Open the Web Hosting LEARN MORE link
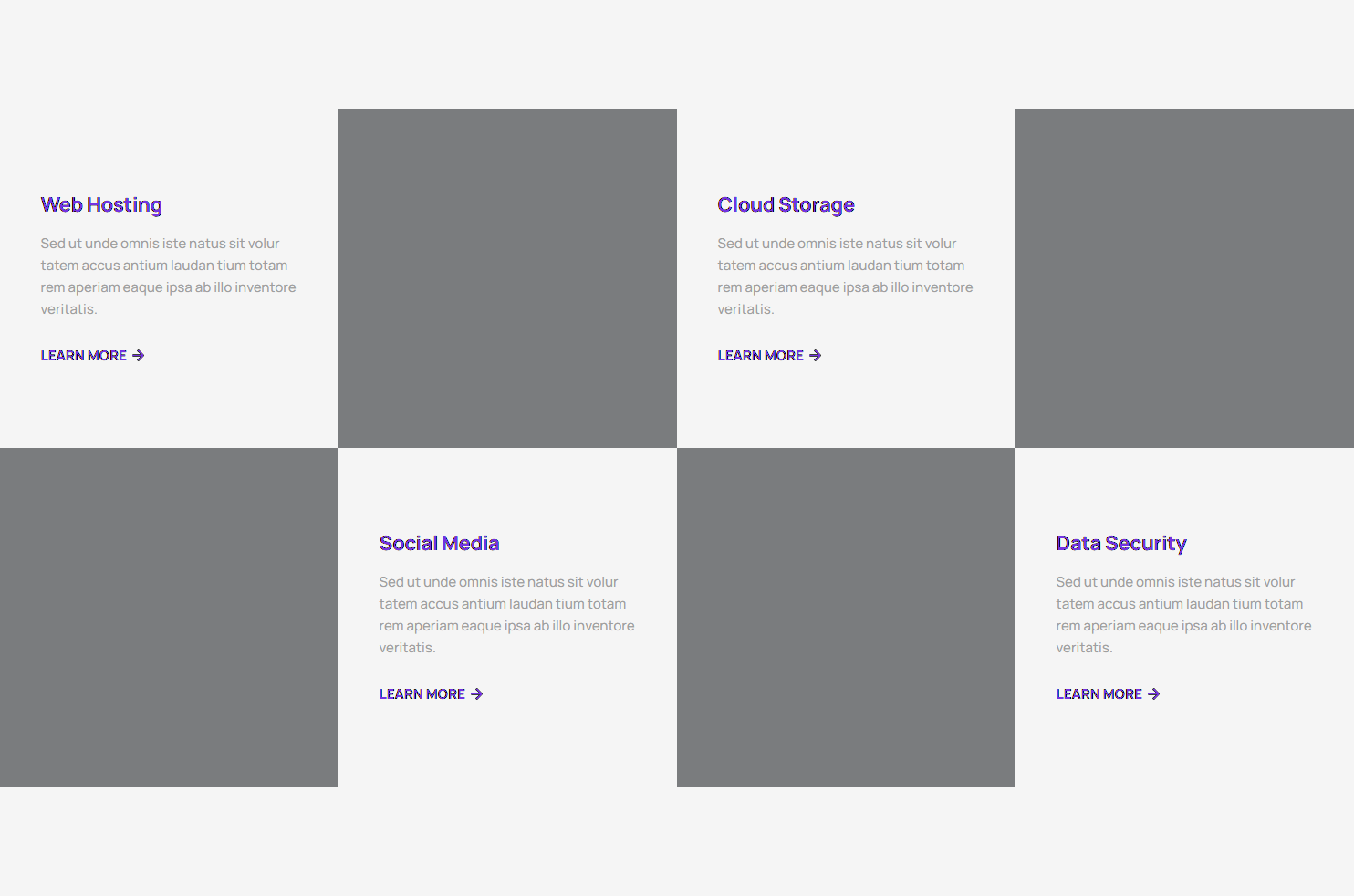The height and width of the screenshot is (896, 1354). (84, 356)
